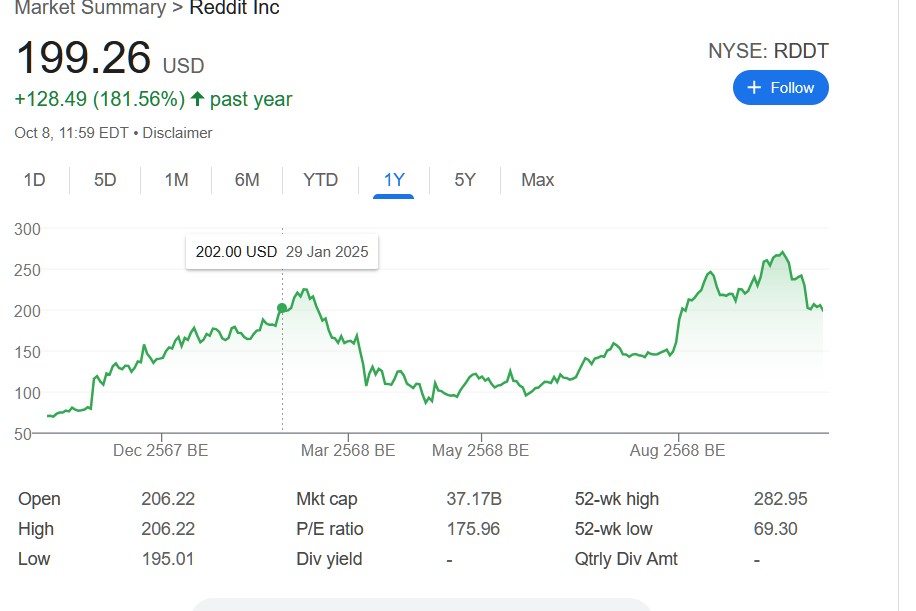Image resolution: width=916 pixels, height=611 pixels.
Task: Select the YTD tab
Action: point(320,179)
